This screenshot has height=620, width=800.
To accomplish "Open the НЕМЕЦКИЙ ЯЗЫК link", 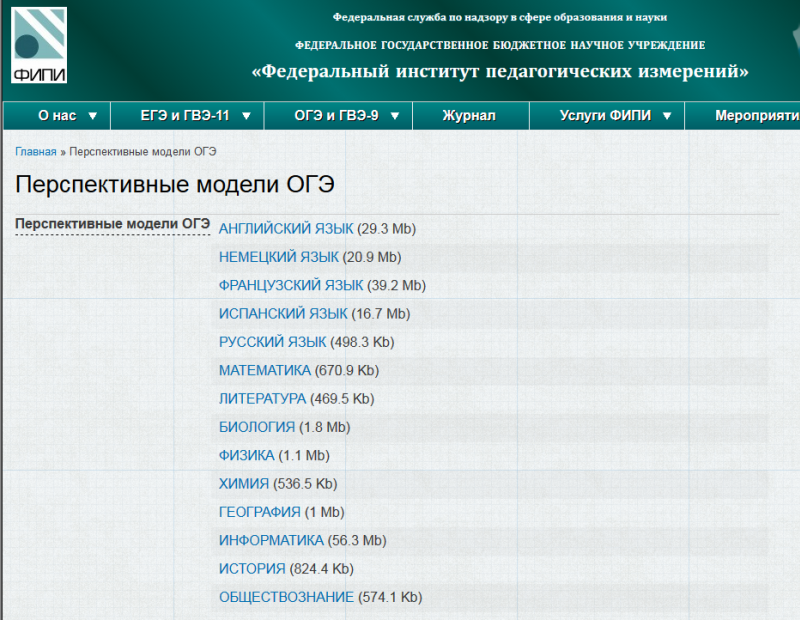I will point(279,257).
